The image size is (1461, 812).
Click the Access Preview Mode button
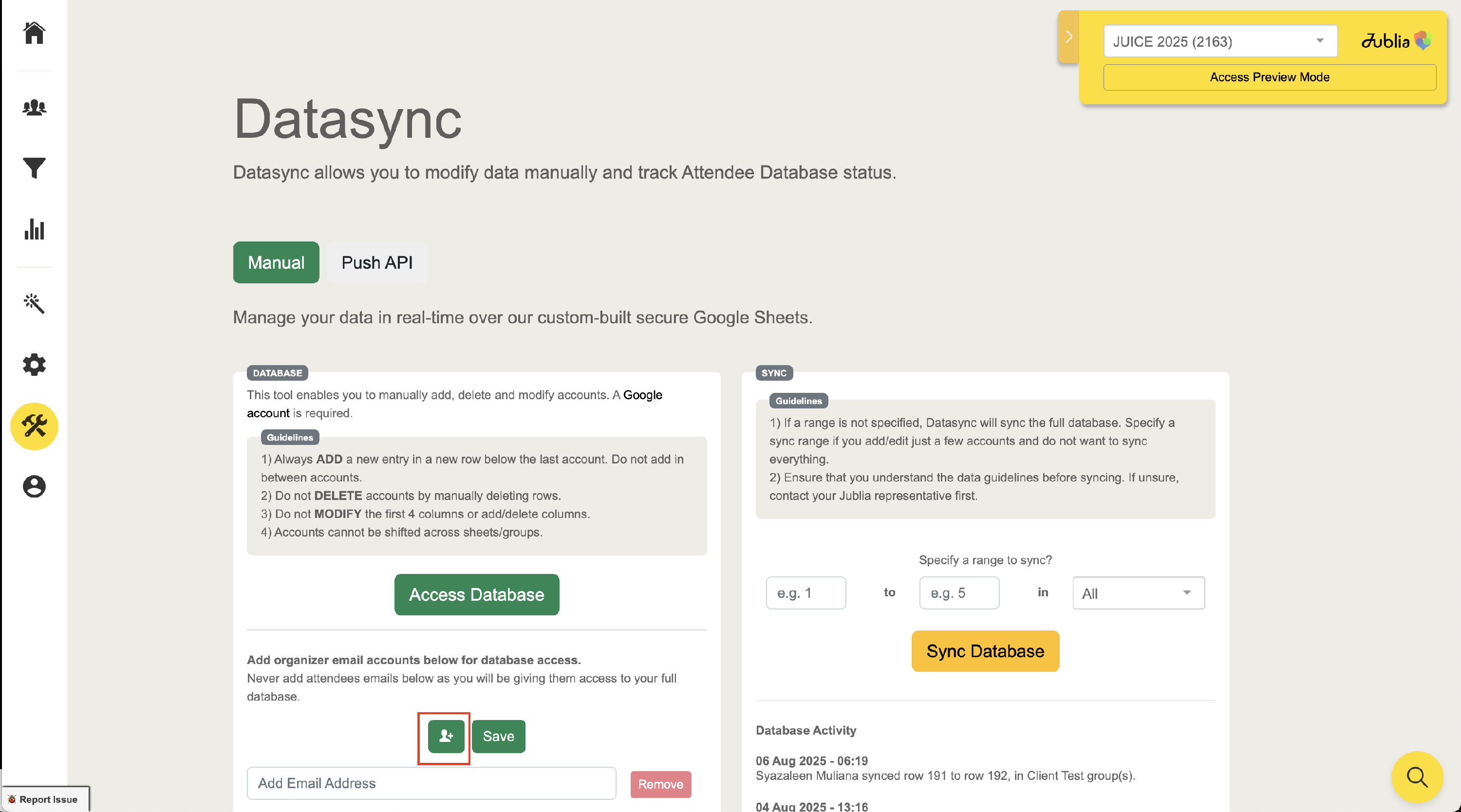click(1269, 77)
